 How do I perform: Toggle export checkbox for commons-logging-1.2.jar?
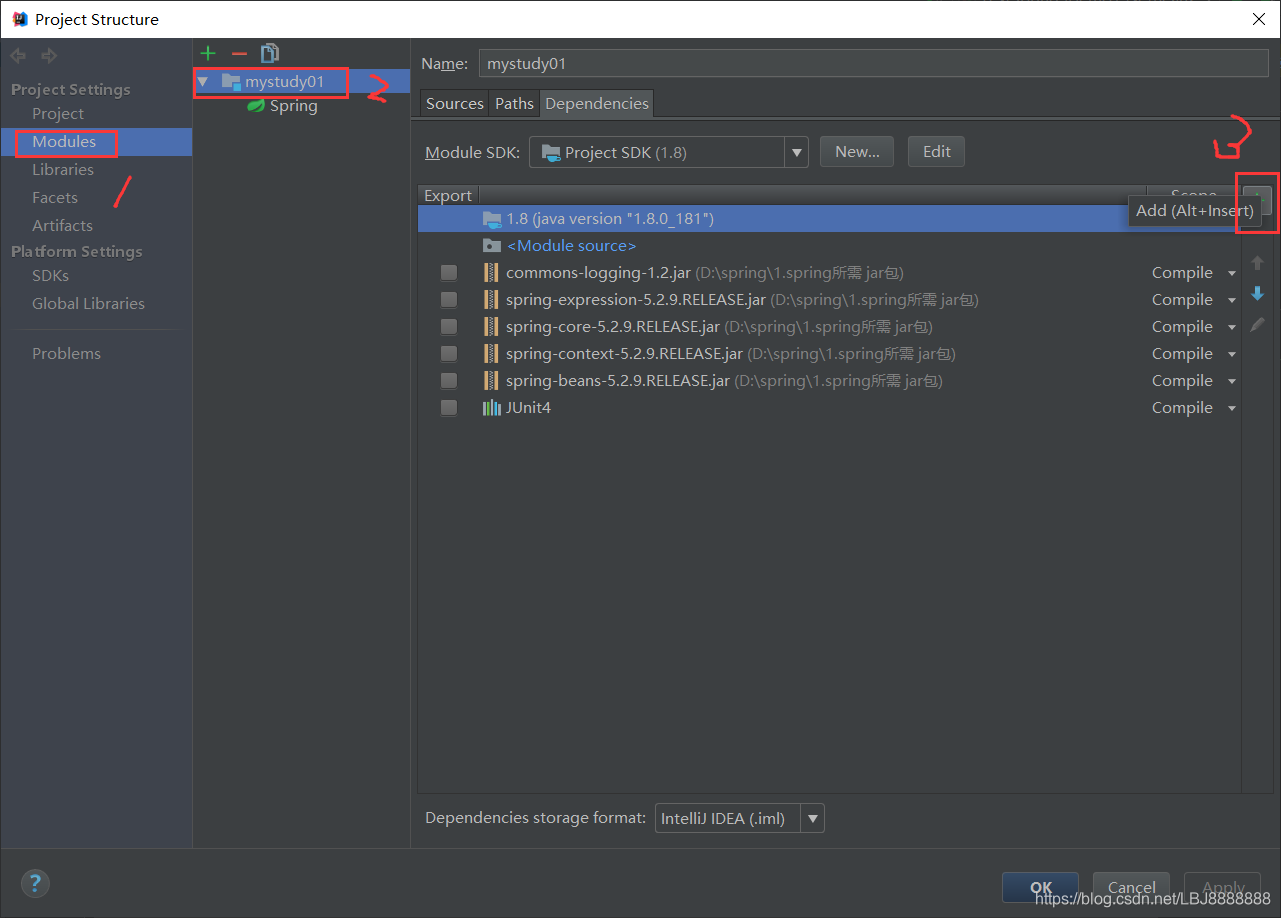click(x=449, y=272)
